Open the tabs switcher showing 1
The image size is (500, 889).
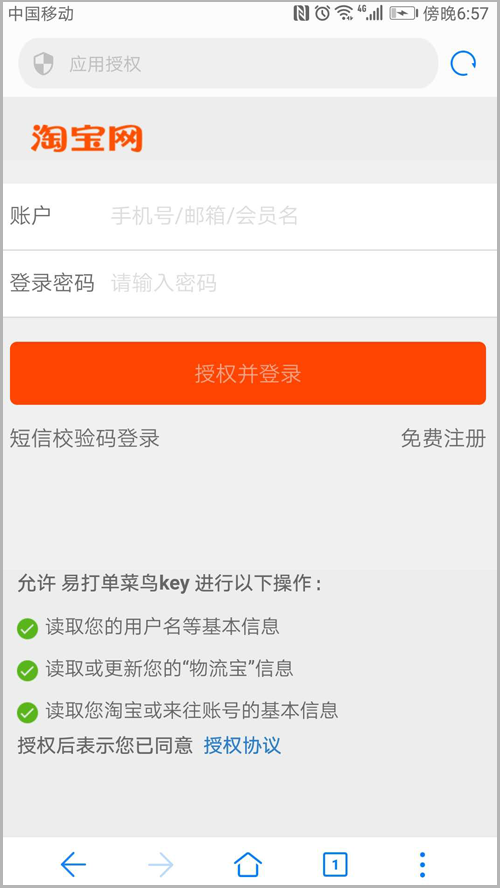(335, 865)
